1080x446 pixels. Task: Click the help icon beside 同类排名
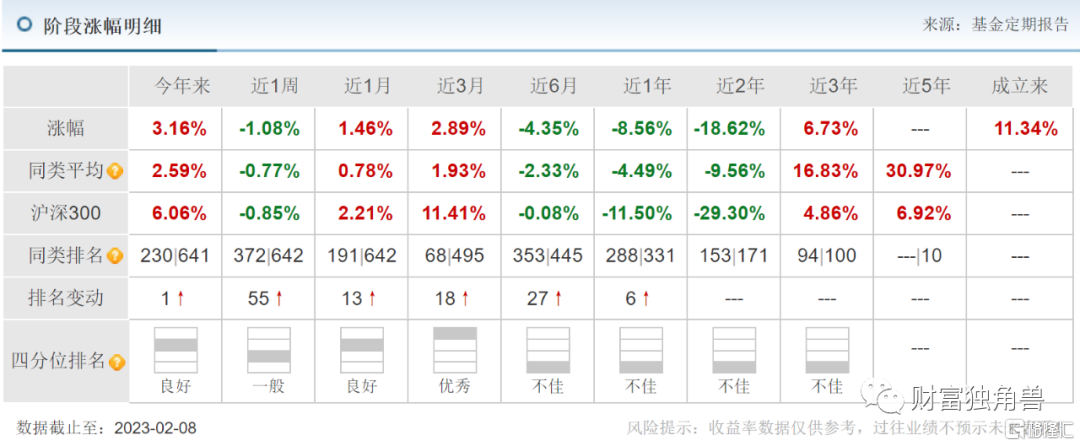click(115, 257)
